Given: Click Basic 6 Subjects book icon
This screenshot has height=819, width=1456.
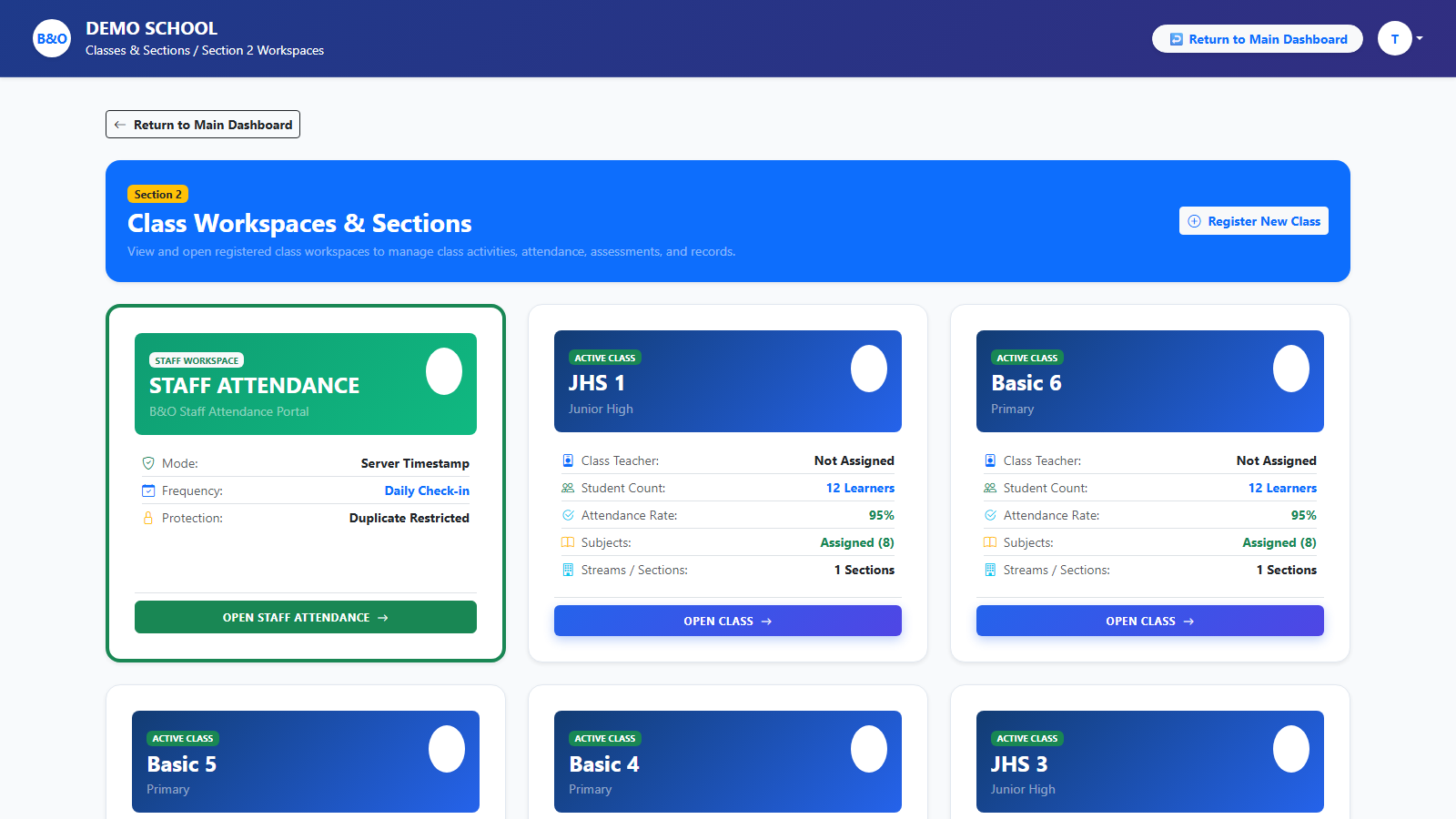Looking at the screenshot, I should pyautogui.click(x=990, y=542).
